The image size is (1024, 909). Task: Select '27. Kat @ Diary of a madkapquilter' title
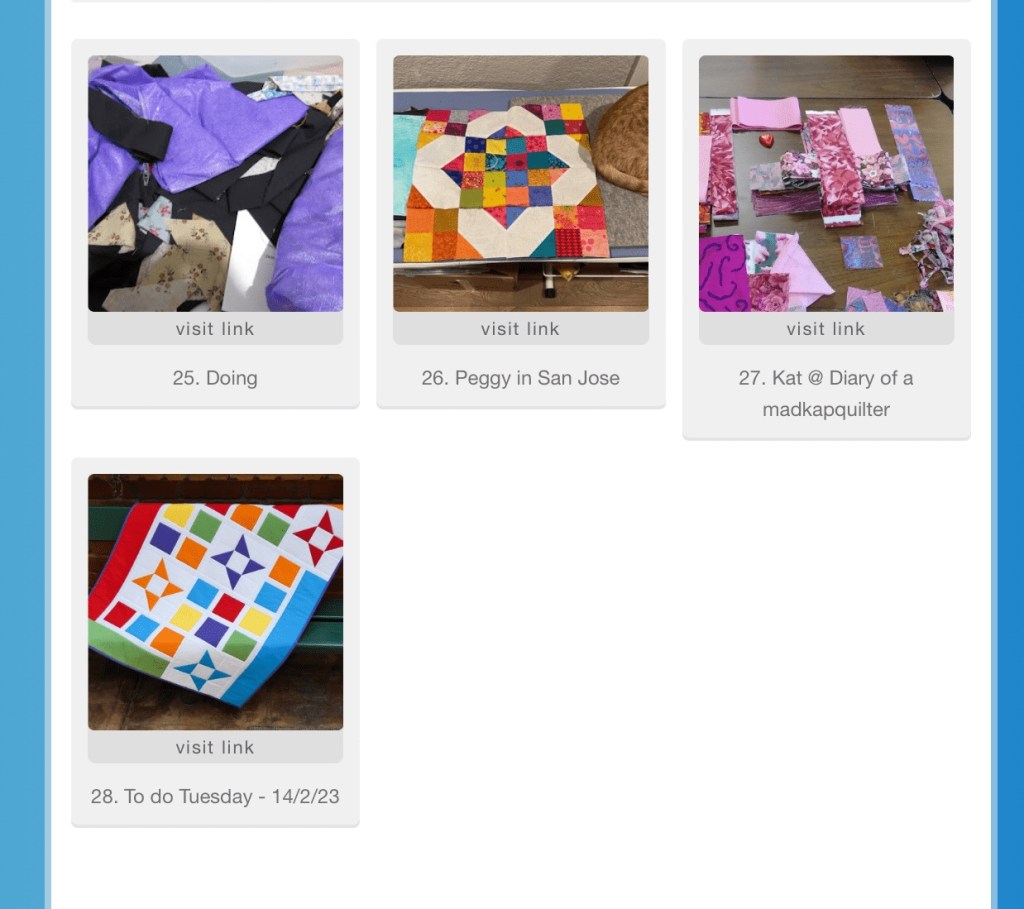(826, 394)
